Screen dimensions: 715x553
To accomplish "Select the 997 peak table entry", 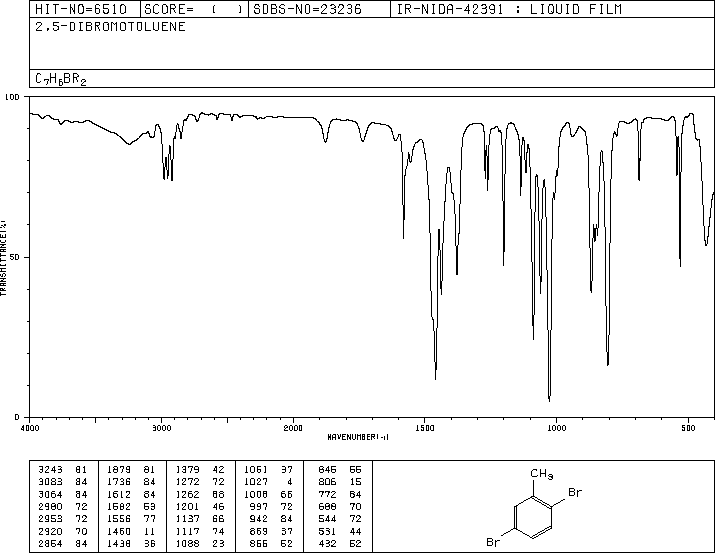I will (x=271, y=506).
